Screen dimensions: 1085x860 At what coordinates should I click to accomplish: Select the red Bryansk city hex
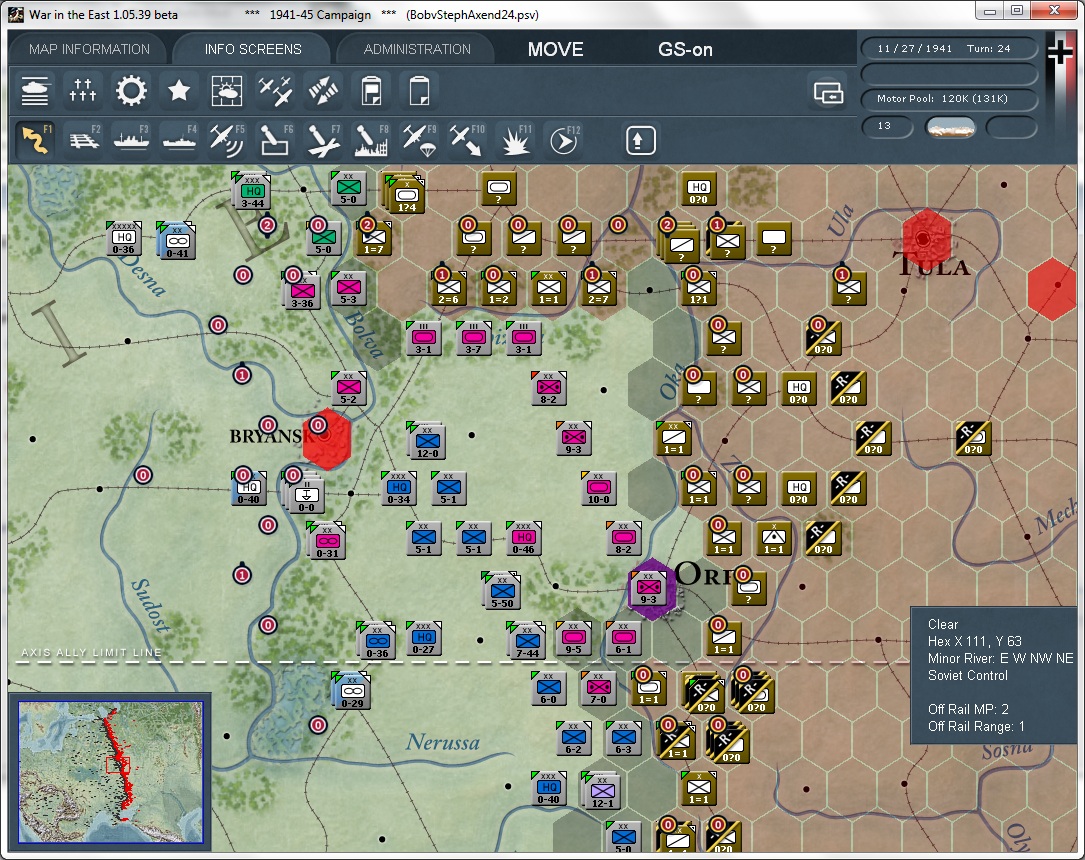pos(327,439)
